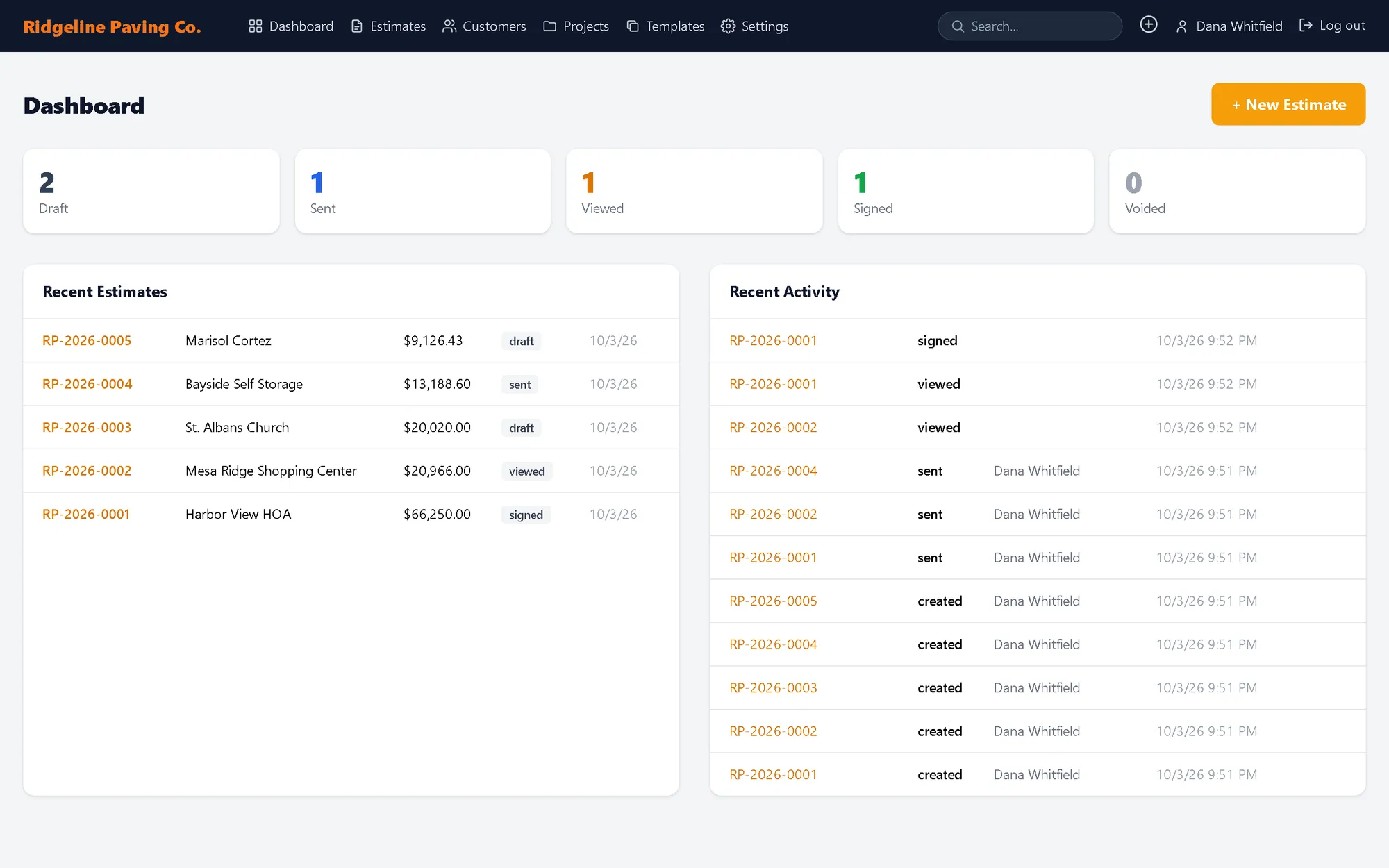Open estimate RP-2026-0003 in Recent Estimates
This screenshot has width=1389, height=868.
pos(87,428)
